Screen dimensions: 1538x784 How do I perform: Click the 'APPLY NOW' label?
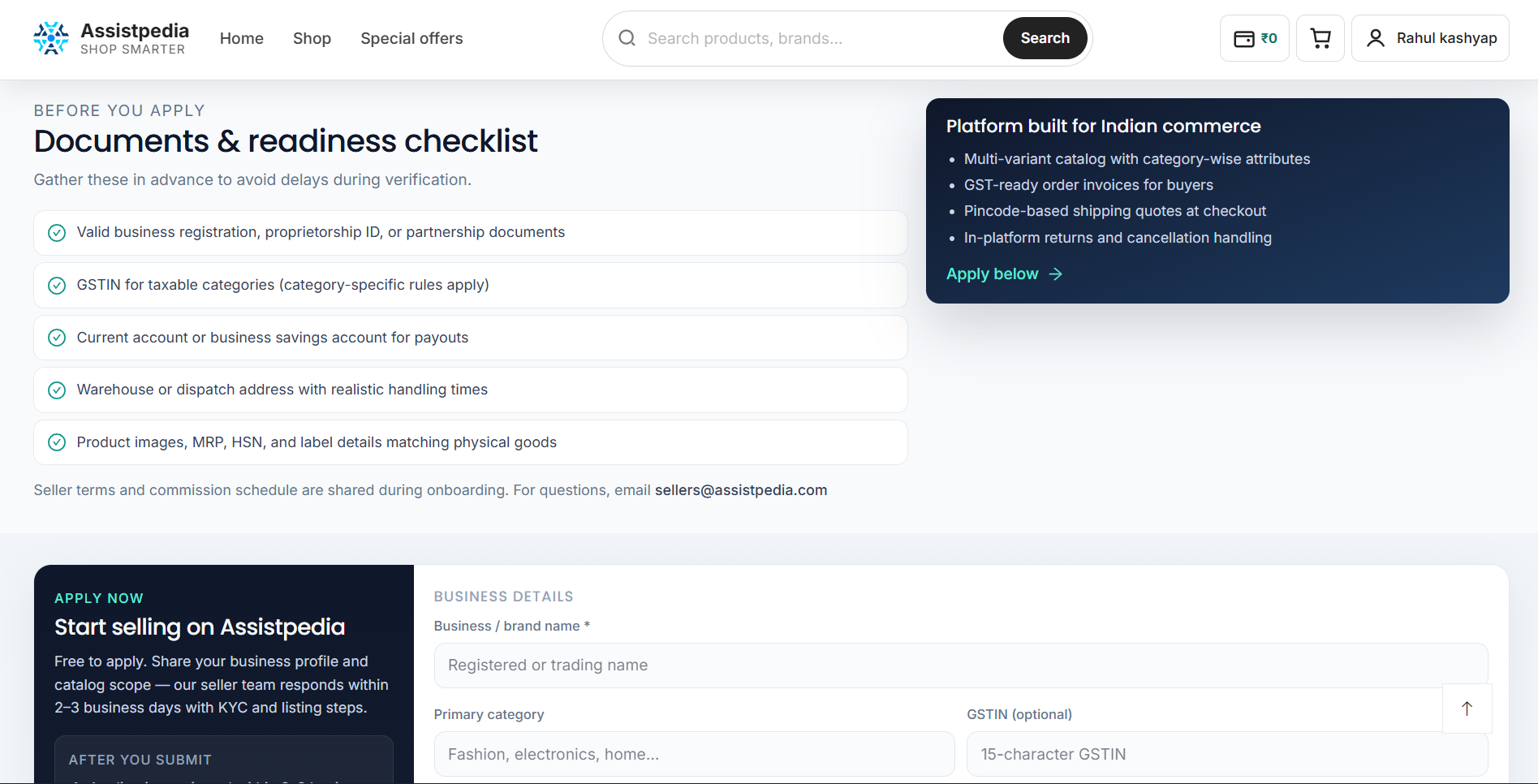click(x=99, y=598)
